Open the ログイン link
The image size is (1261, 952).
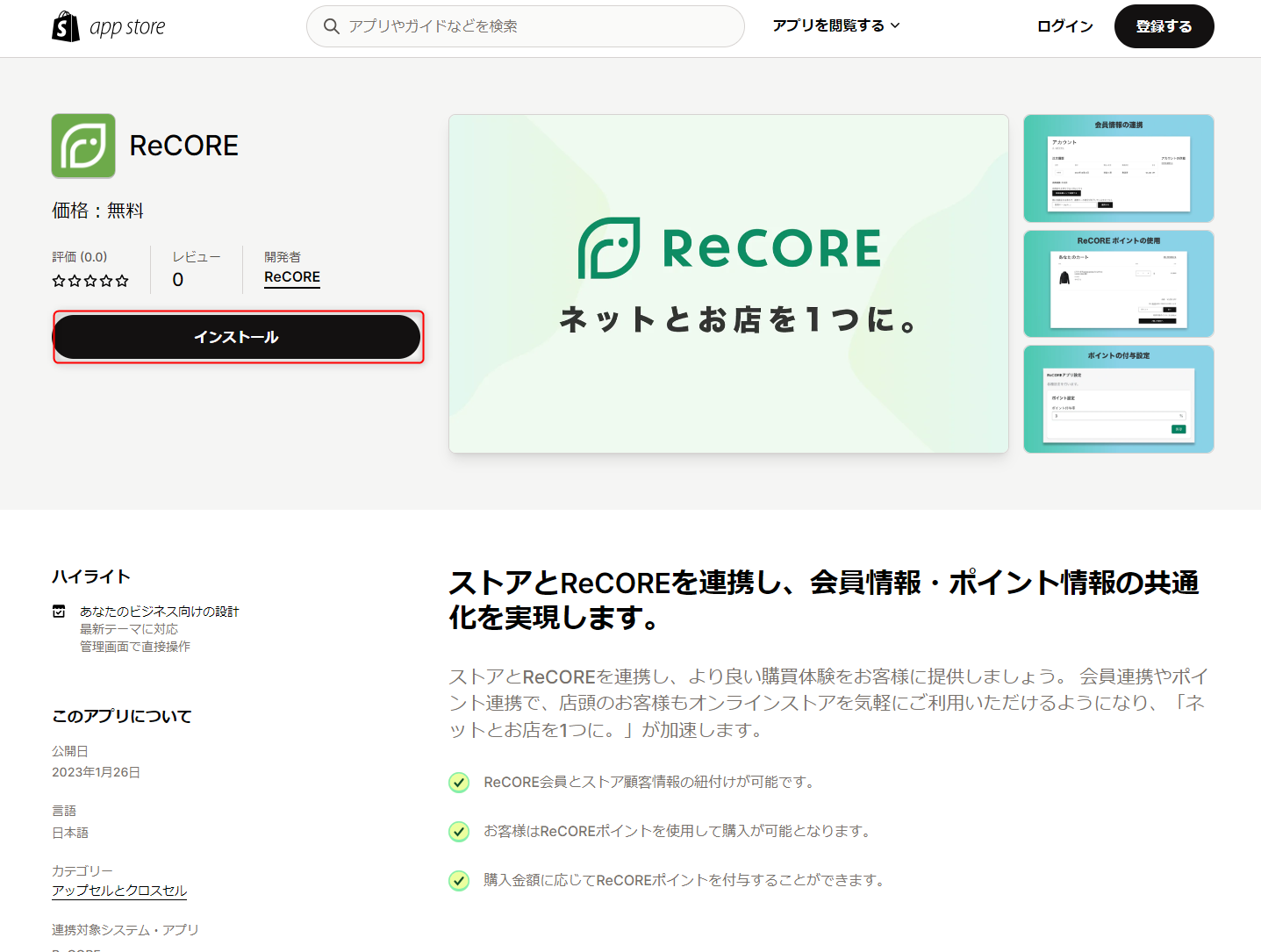[1065, 26]
